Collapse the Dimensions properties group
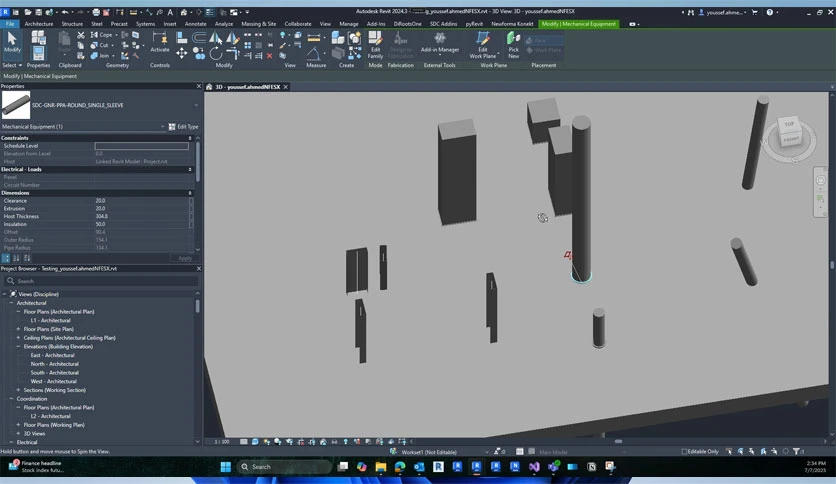The image size is (836, 484). click(190, 193)
